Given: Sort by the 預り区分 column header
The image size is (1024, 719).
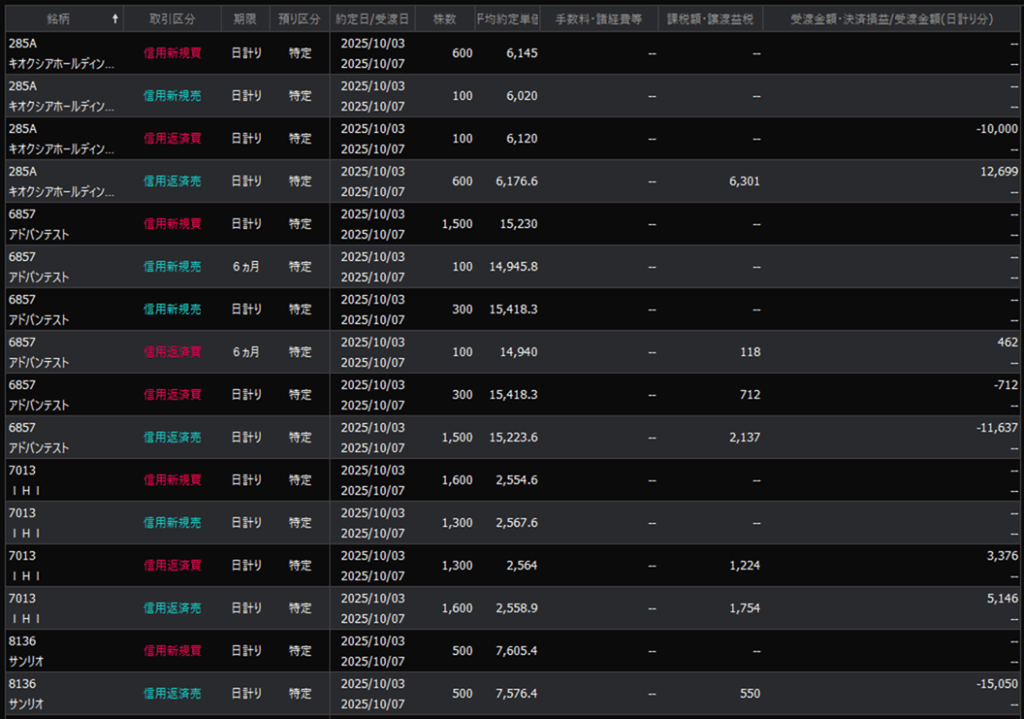Looking at the screenshot, I should click(x=299, y=19).
